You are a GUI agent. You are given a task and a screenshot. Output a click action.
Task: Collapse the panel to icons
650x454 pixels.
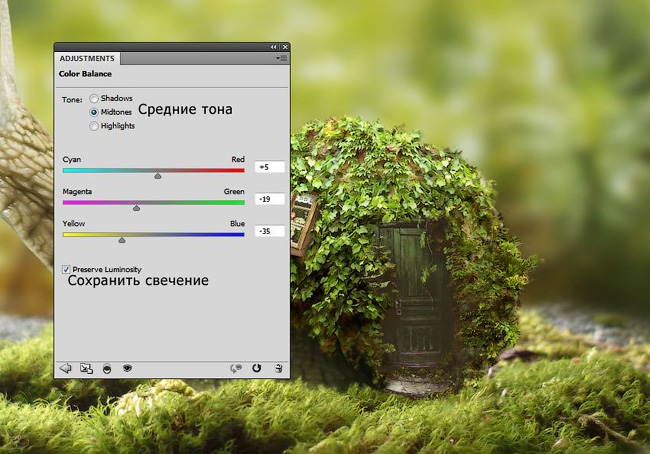click(274, 47)
